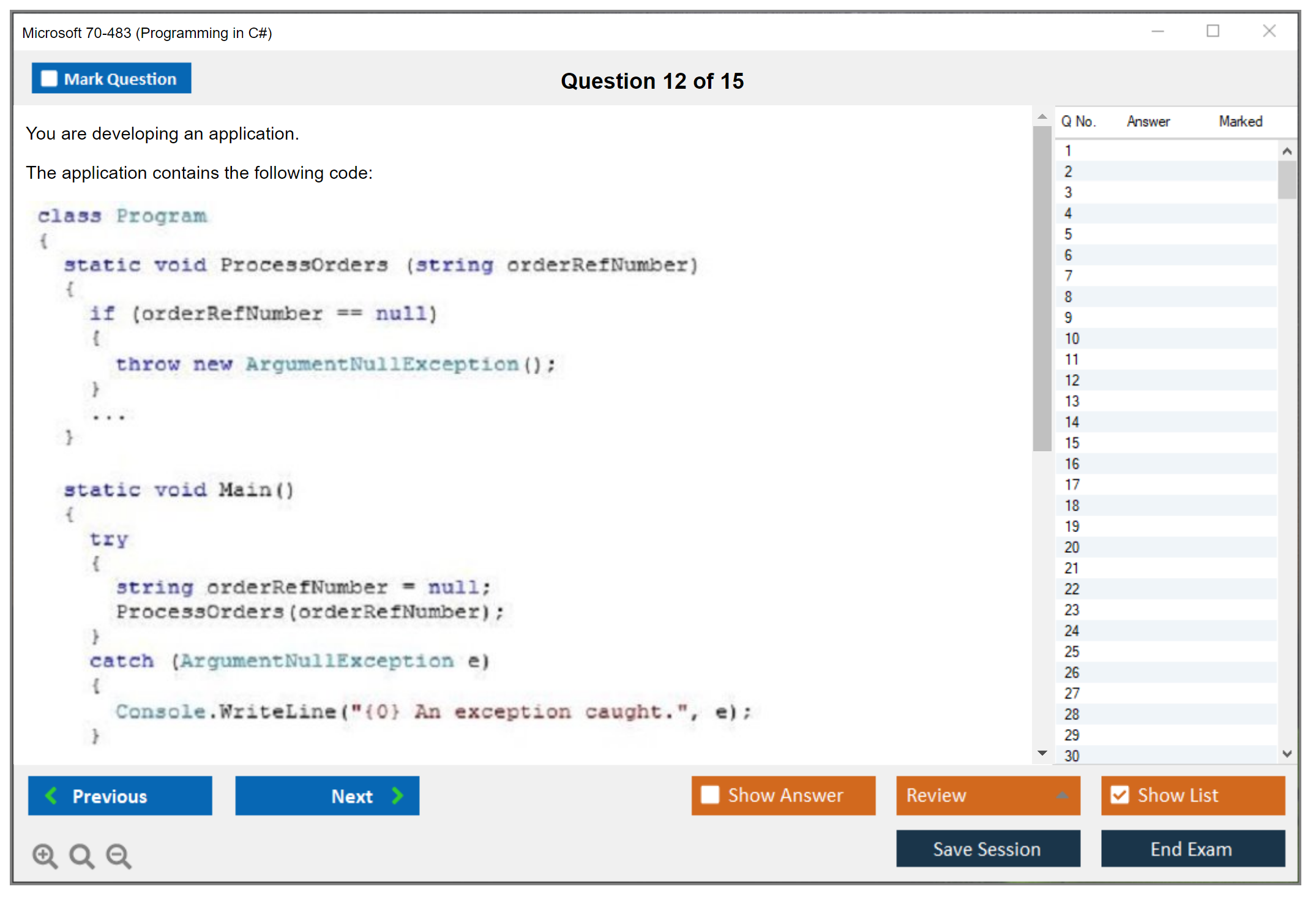Screen dimensions: 1316x900
Task: Click the question pane vertical scrollbar thumb
Action: 1042,288
